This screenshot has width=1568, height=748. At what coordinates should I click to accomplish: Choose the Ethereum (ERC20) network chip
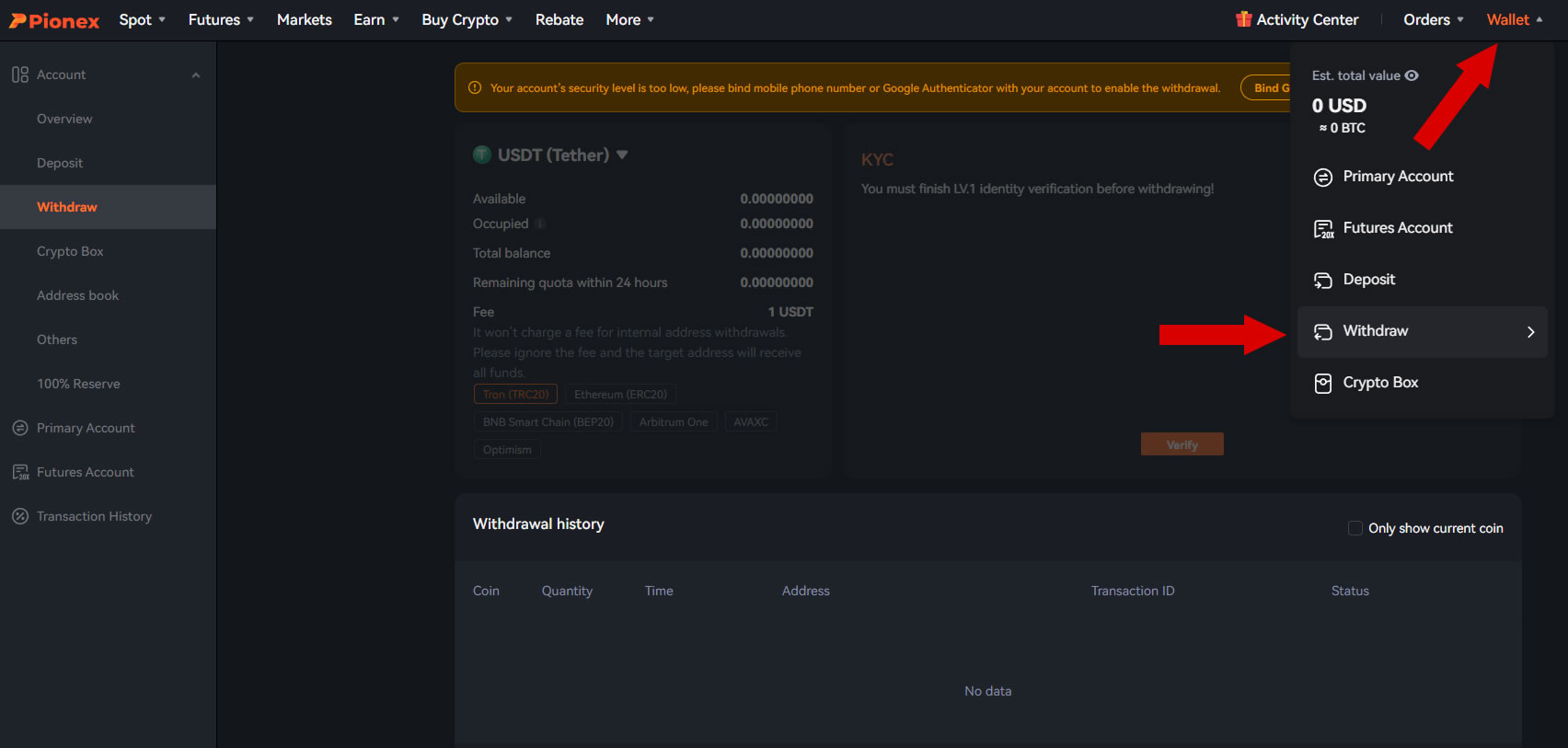tap(621, 395)
